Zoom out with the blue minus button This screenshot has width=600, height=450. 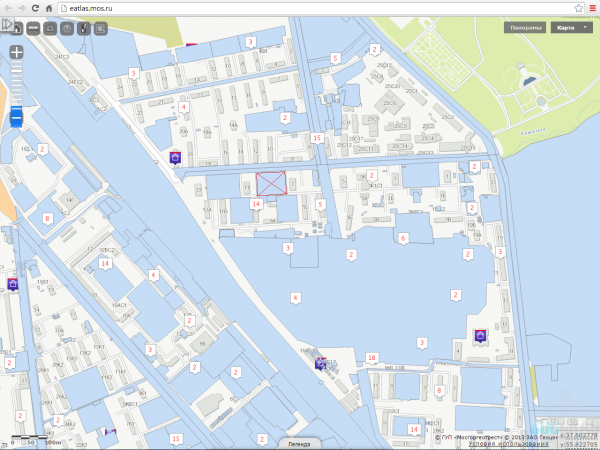16,118
